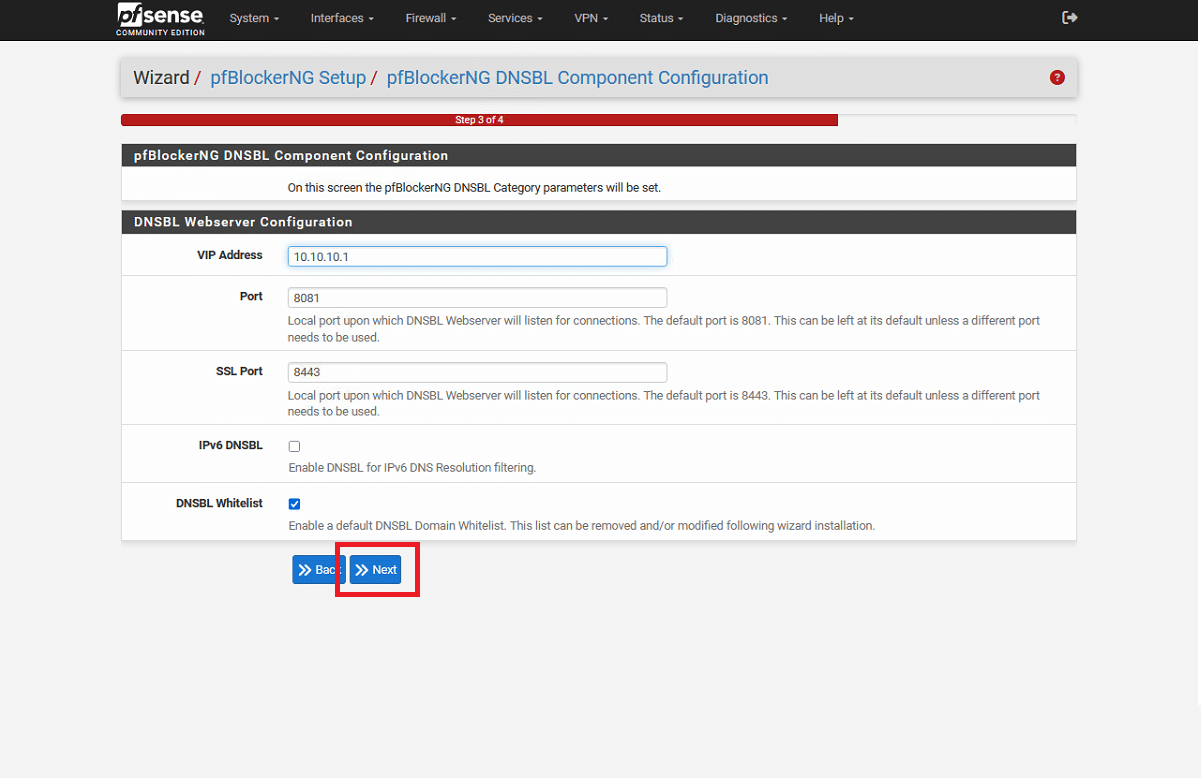Open the Status dropdown menu
This screenshot has width=1201, height=778.
coord(662,18)
